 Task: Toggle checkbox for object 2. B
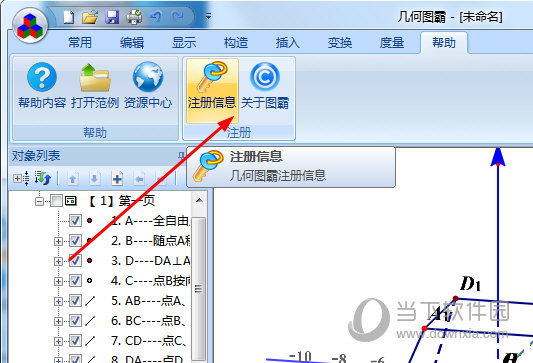click(x=75, y=241)
